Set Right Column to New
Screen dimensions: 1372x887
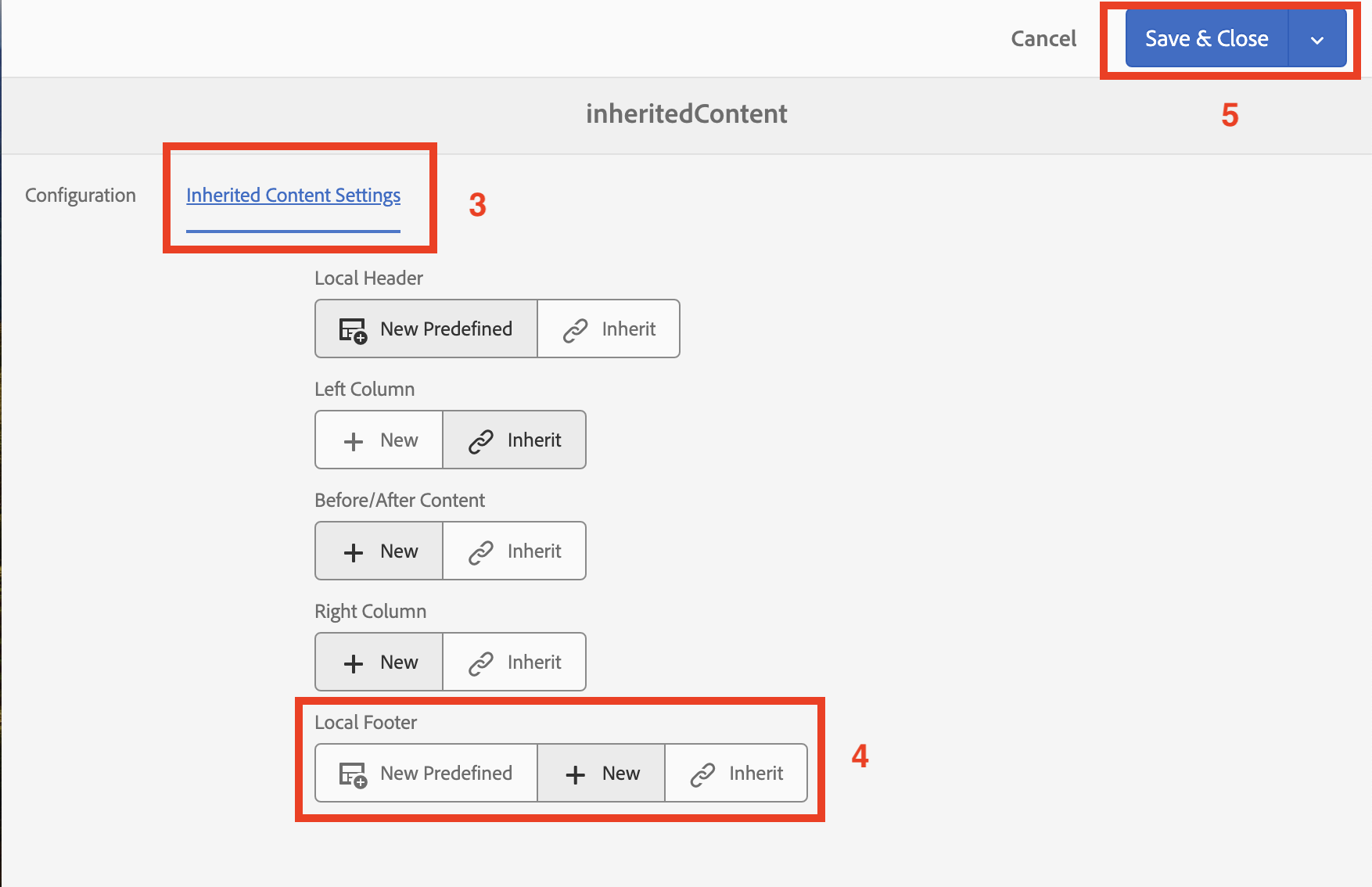click(x=379, y=663)
